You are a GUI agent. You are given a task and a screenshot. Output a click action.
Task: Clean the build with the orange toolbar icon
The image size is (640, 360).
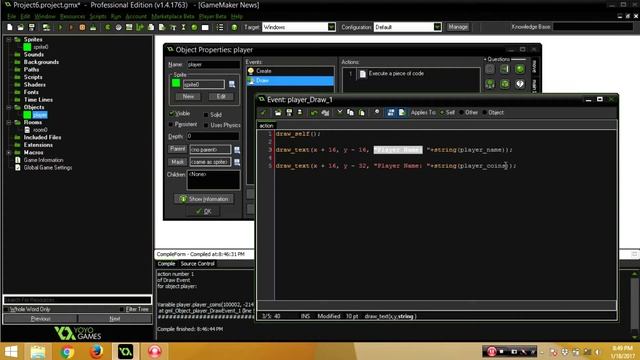82,27
